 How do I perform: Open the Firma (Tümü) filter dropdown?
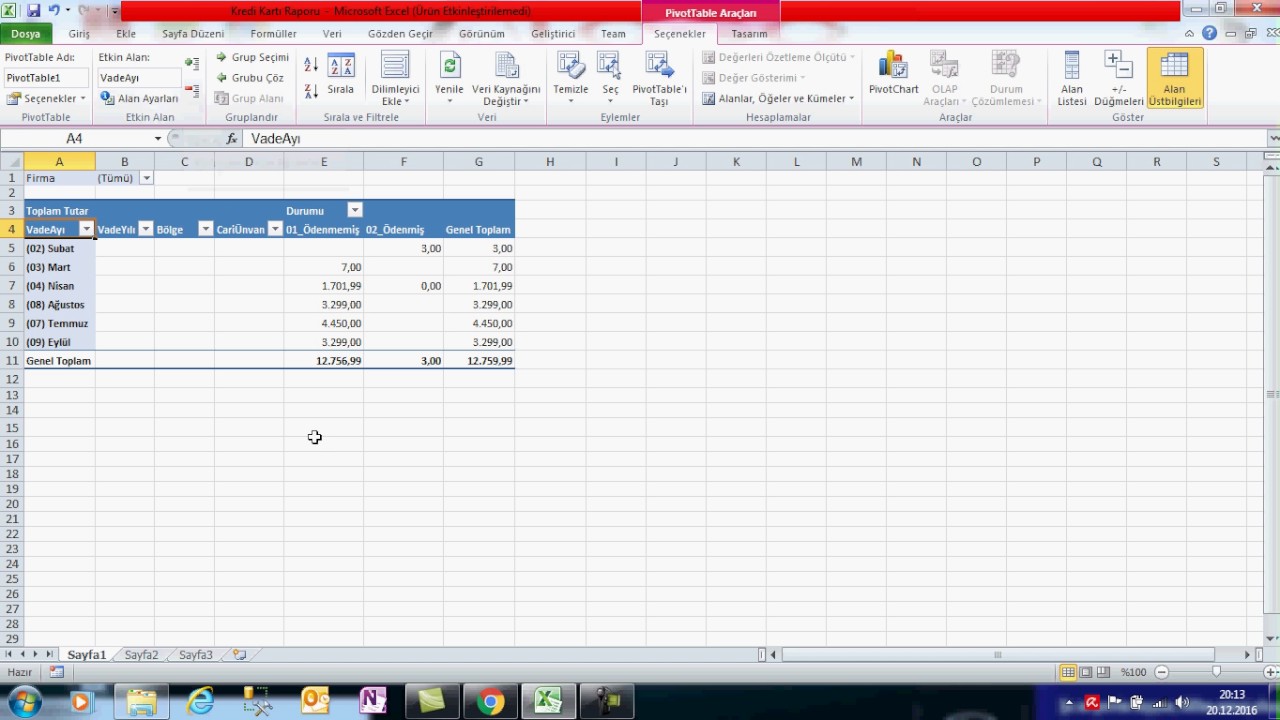[146, 178]
